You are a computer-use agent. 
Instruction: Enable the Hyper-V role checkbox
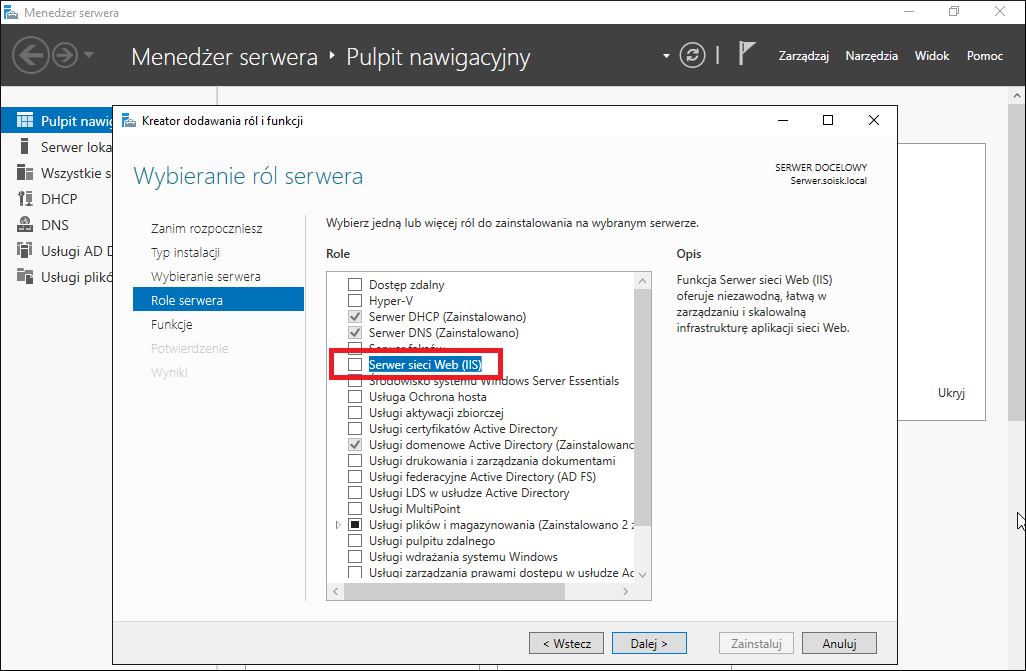click(x=355, y=300)
